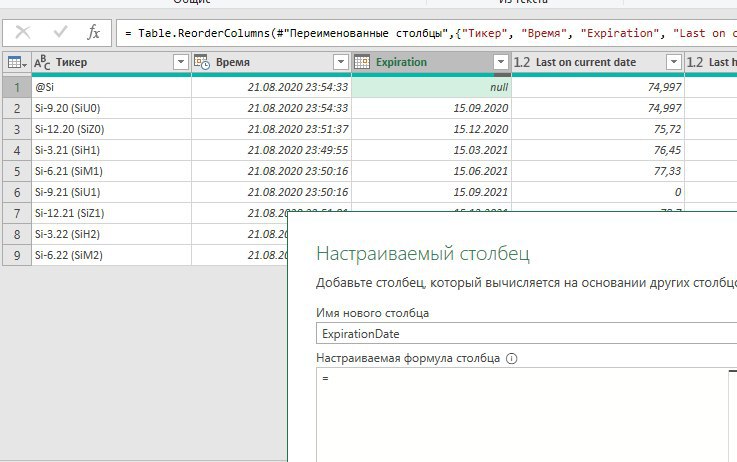
Task: Select the 21.08.2020 23:51:37 time cell
Action: pyautogui.click(x=272, y=129)
